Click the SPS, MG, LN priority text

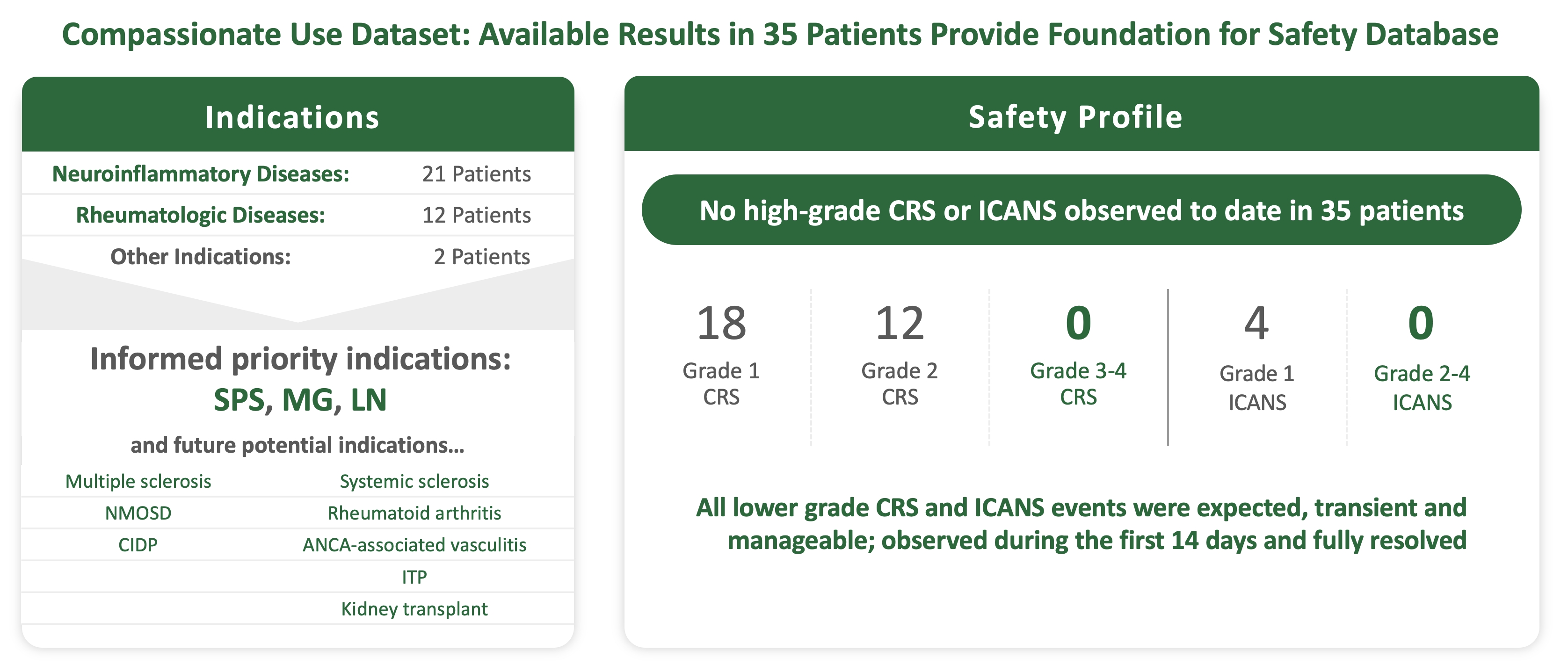[x=300, y=400]
